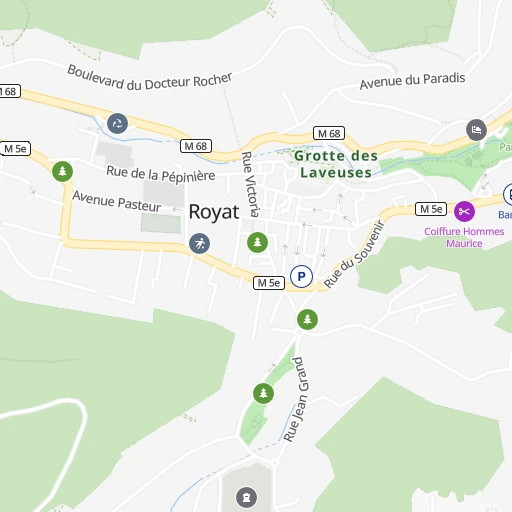This screenshot has height=512, width=512.
Task: Select the tree marker below the parking icon
Action: click(x=307, y=319)
